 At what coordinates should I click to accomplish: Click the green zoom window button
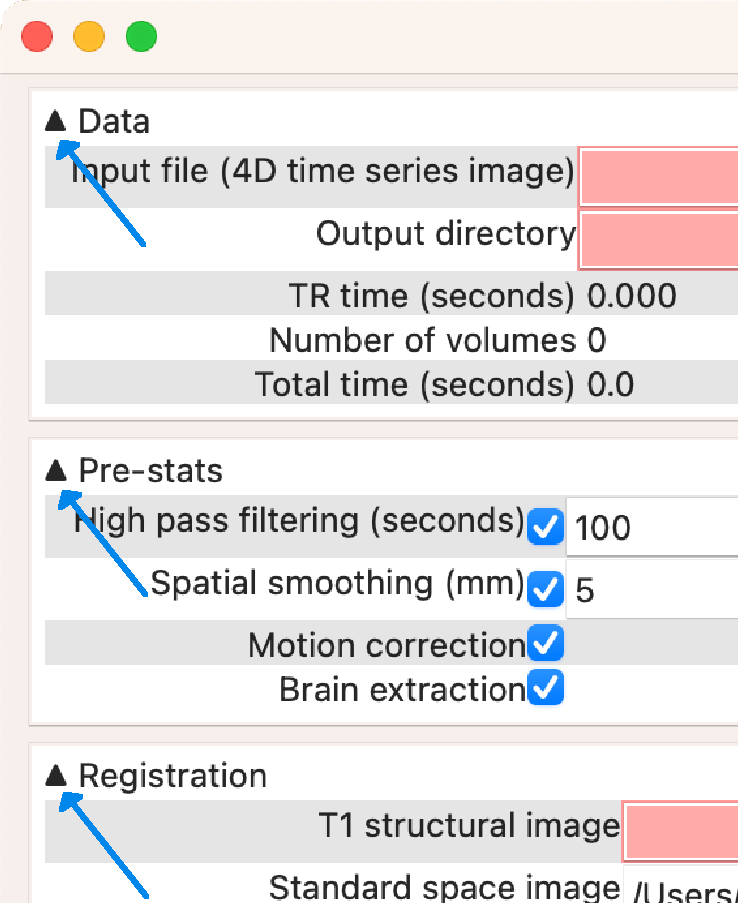[141, 38]
